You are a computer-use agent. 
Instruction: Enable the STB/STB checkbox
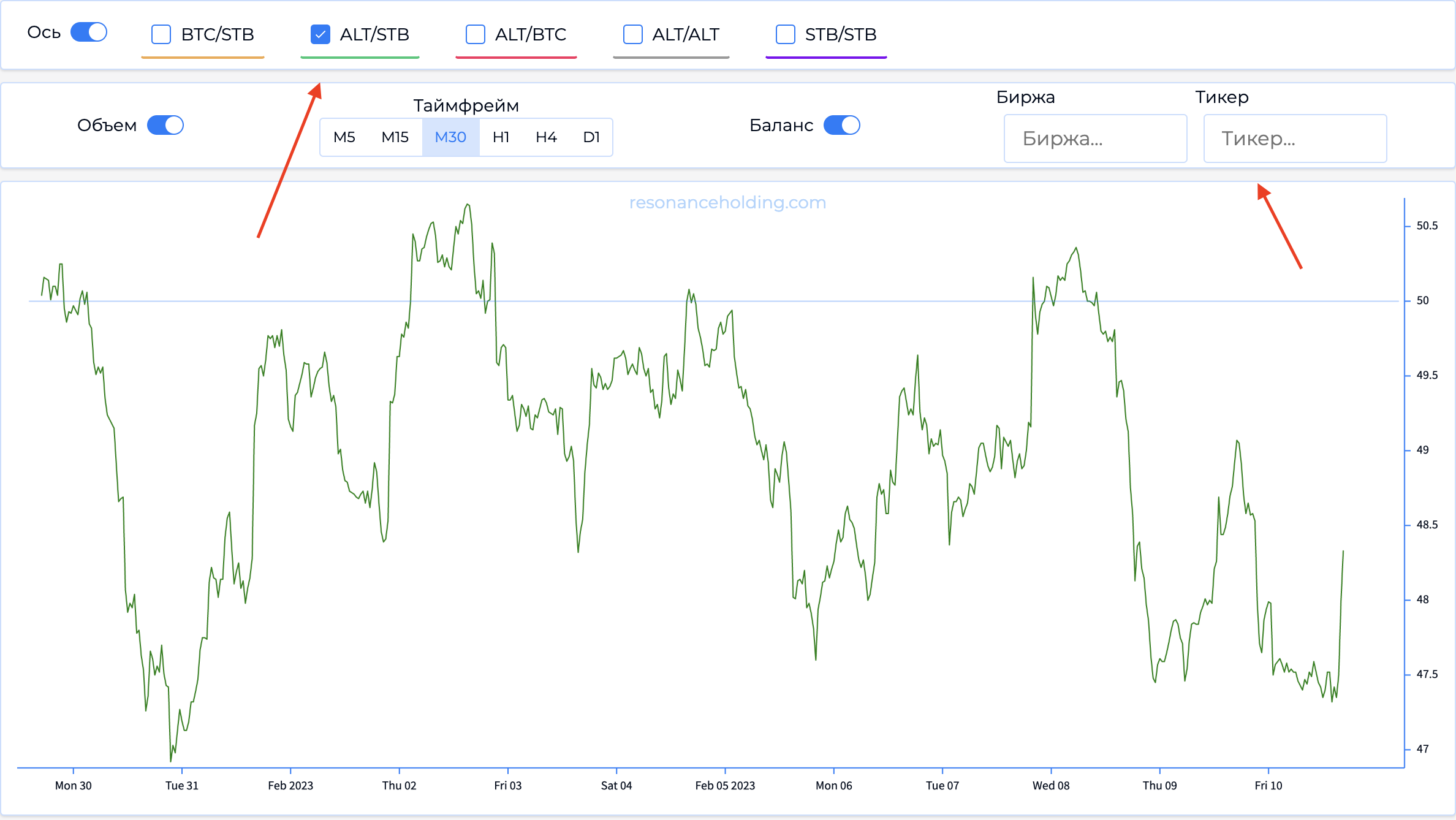click(x=785, y=34)
